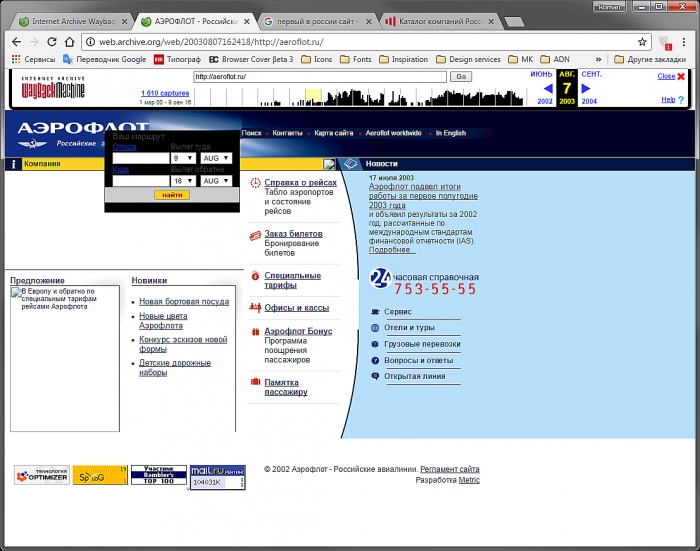
Task: Open Переводчик Google bookmark
Action: 104,59
